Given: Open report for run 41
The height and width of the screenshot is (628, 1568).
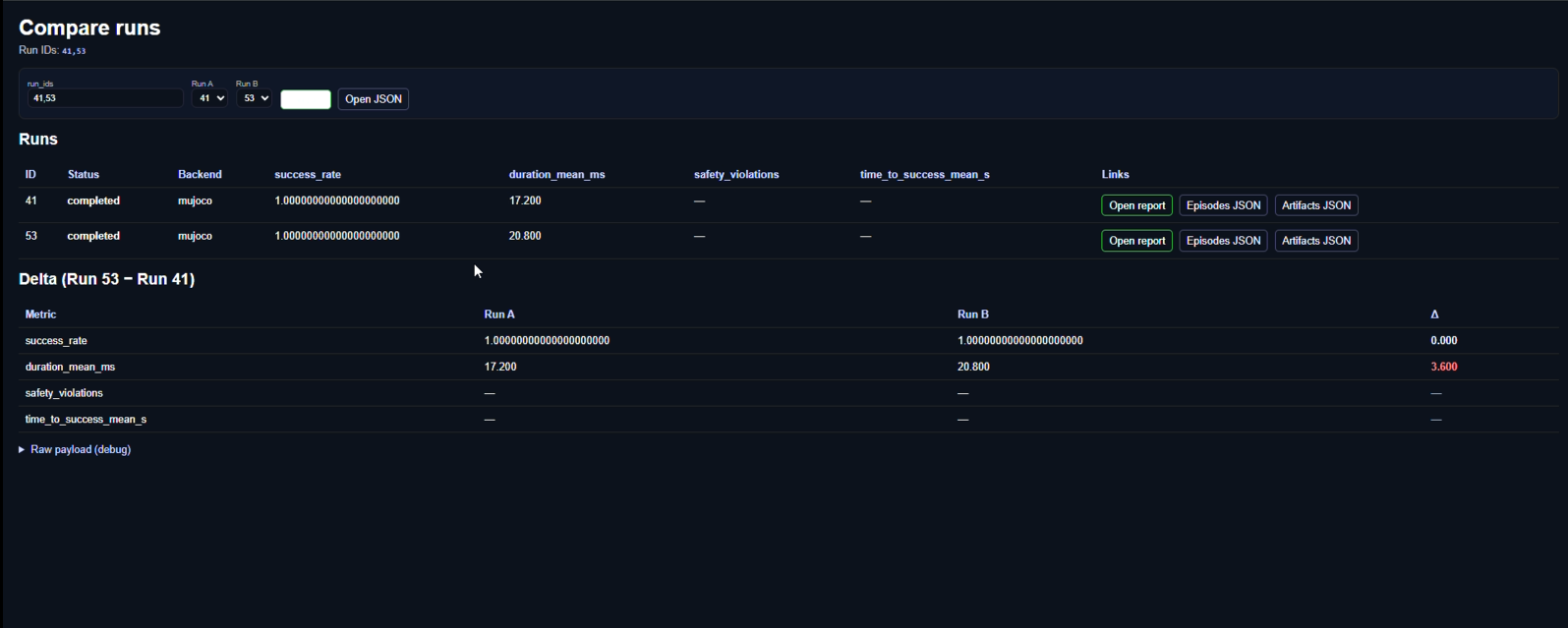Looking at the screenshot, I should (x=1136, y=205).
